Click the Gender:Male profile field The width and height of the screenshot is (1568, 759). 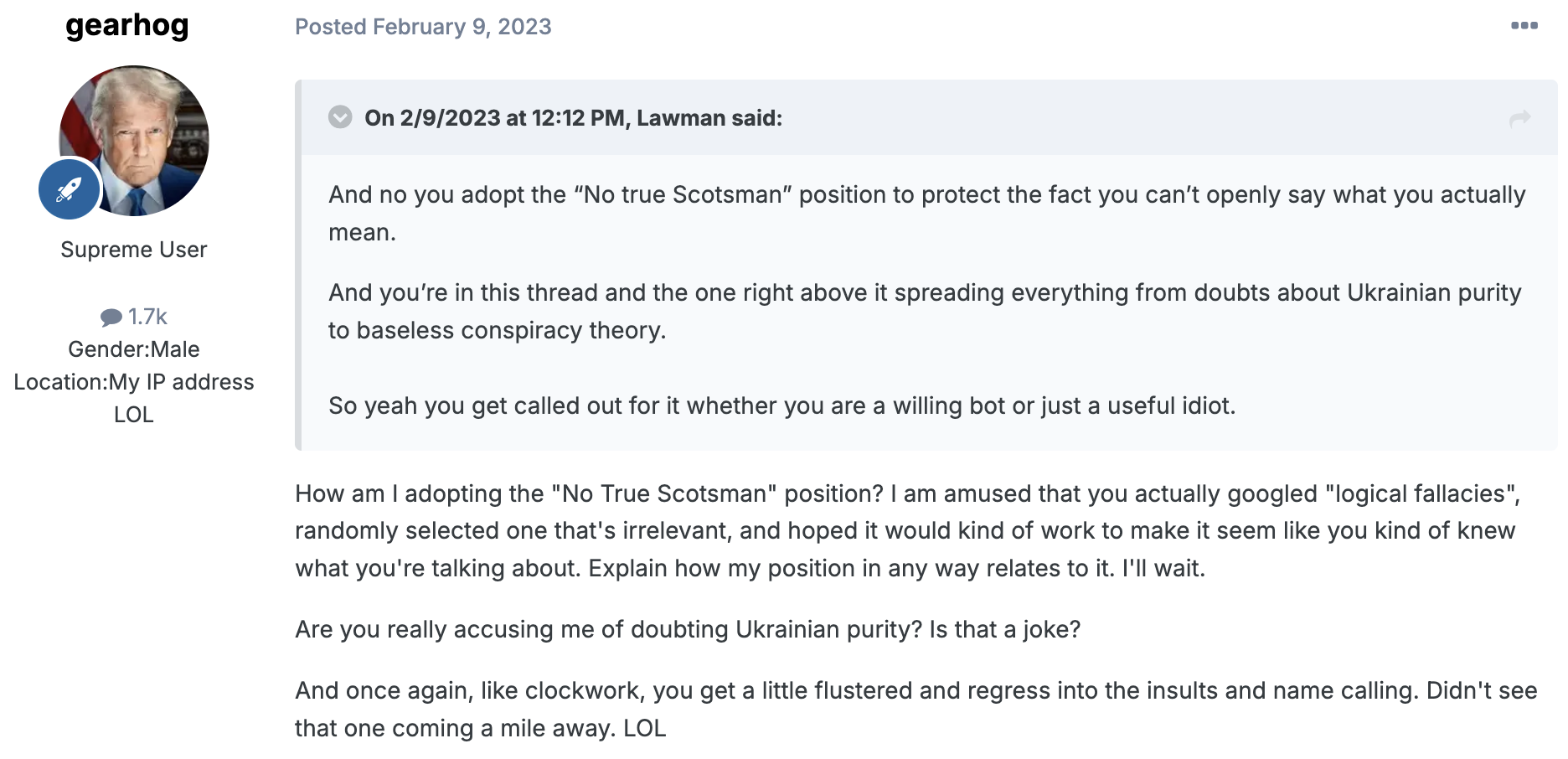134,349
